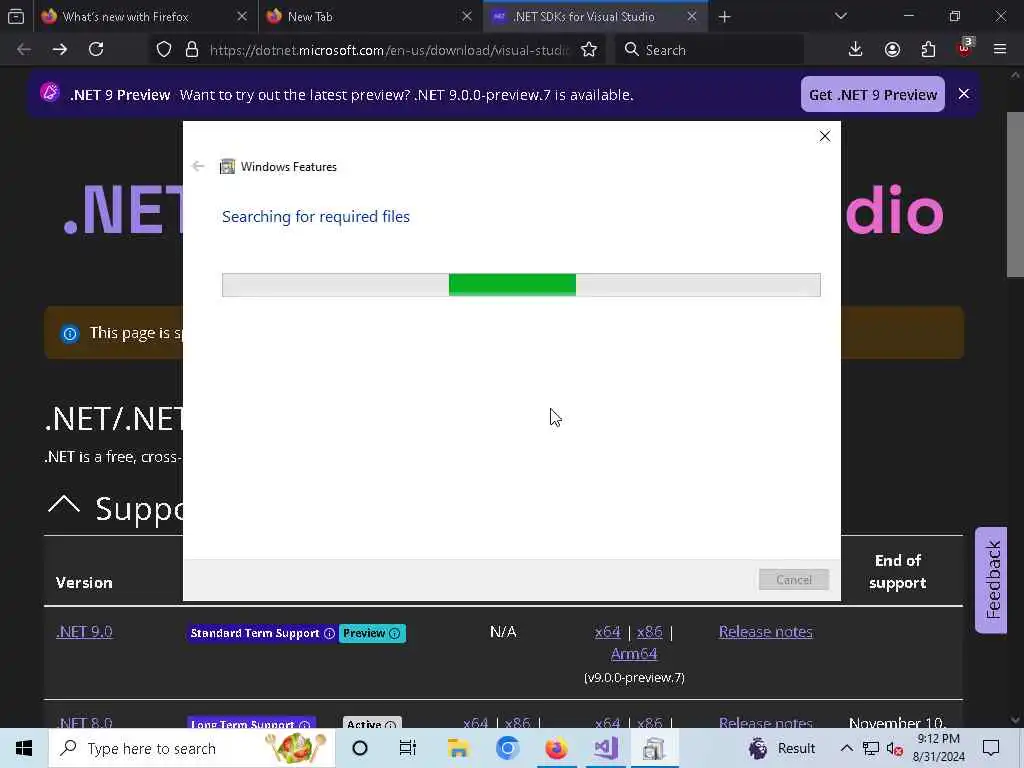
Task: Open the network status tray icon
Action: pyautogui.click(x=871, y=748)
